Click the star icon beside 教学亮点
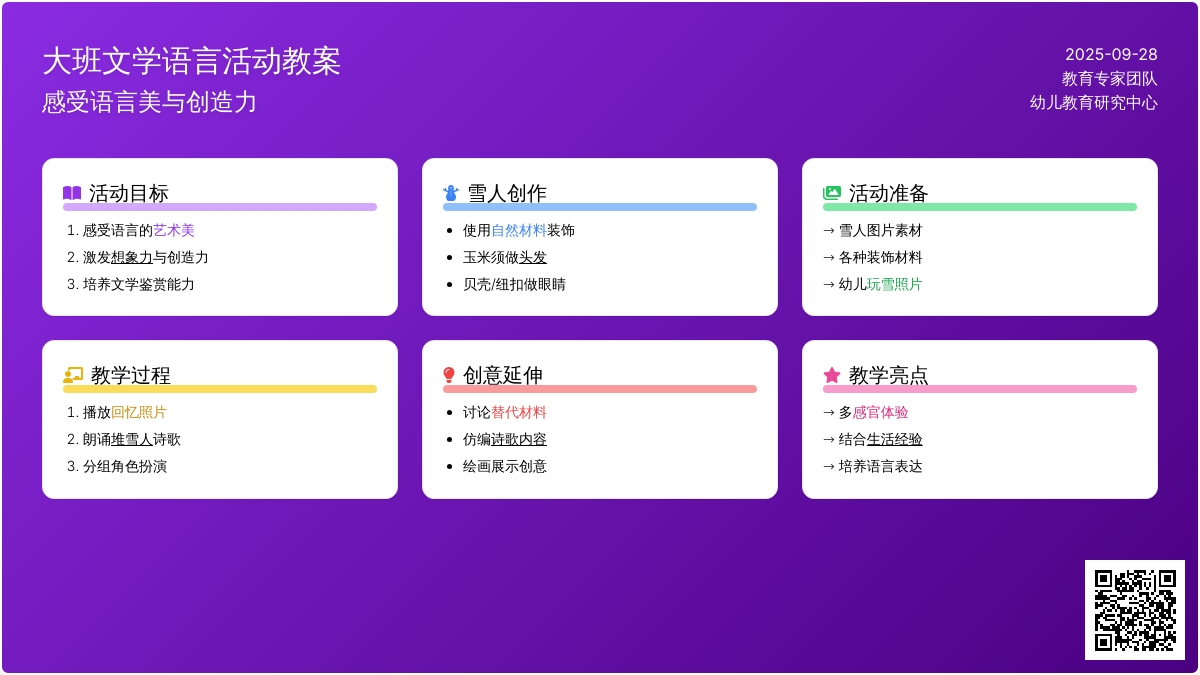This screenshot has height=675, width=1200. point(832,375)
